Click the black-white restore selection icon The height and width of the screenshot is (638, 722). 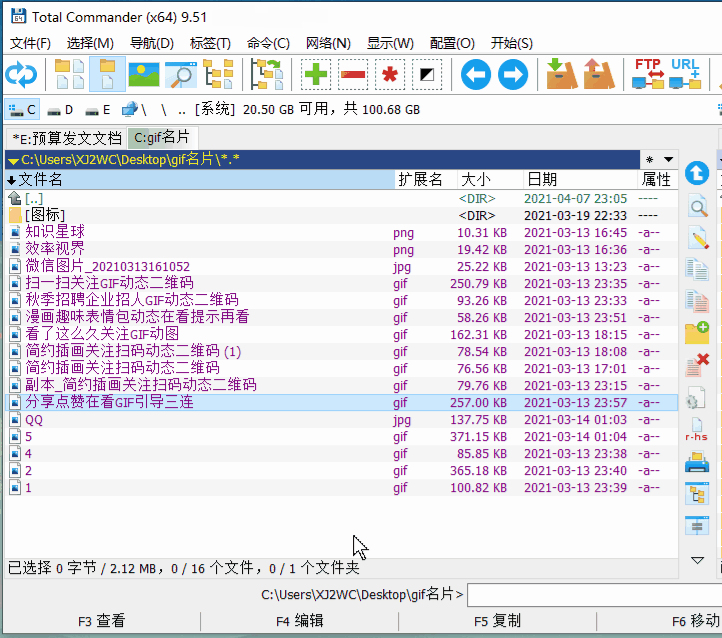point(427,74)
